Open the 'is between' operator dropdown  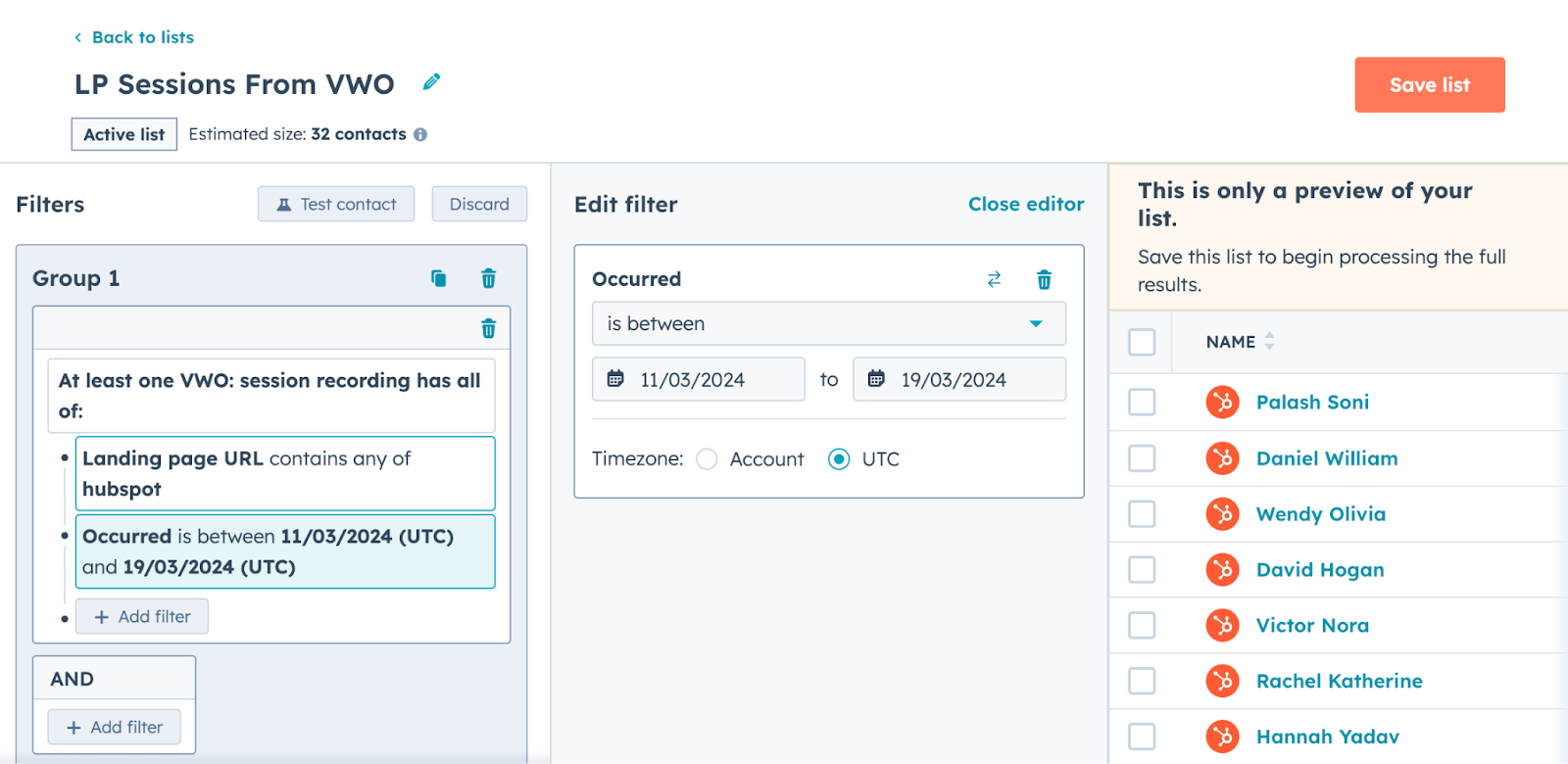(828, 323)
